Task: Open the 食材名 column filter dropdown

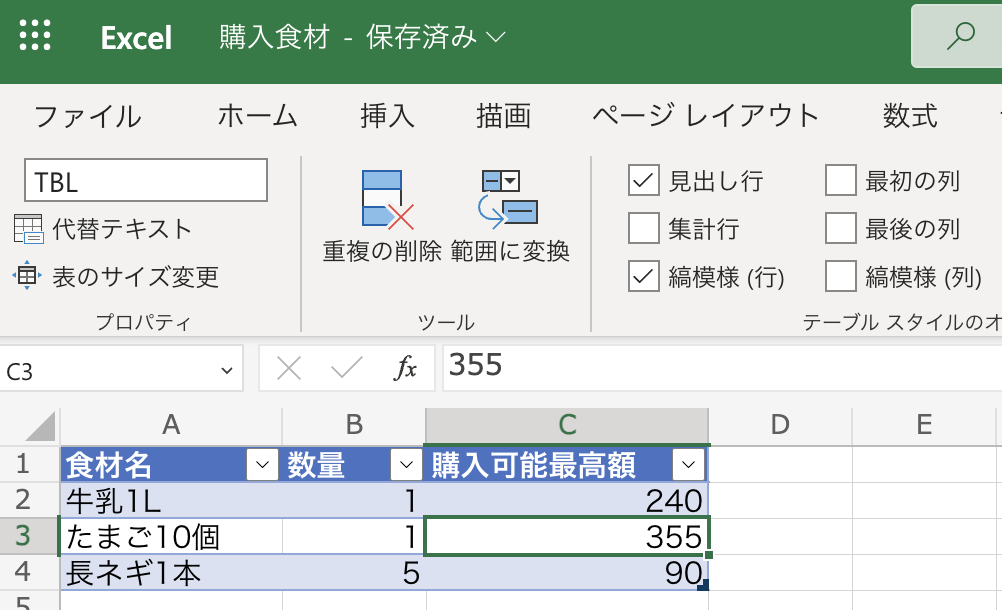Action: [x=262, y=464]
